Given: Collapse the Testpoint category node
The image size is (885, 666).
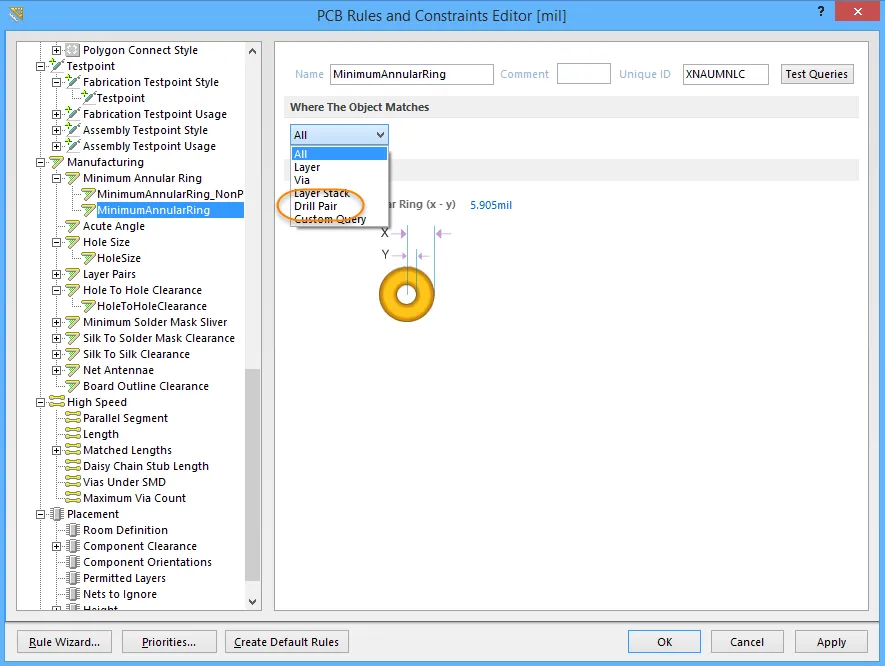Looking at the screenshot, I should tap(41, 66).
